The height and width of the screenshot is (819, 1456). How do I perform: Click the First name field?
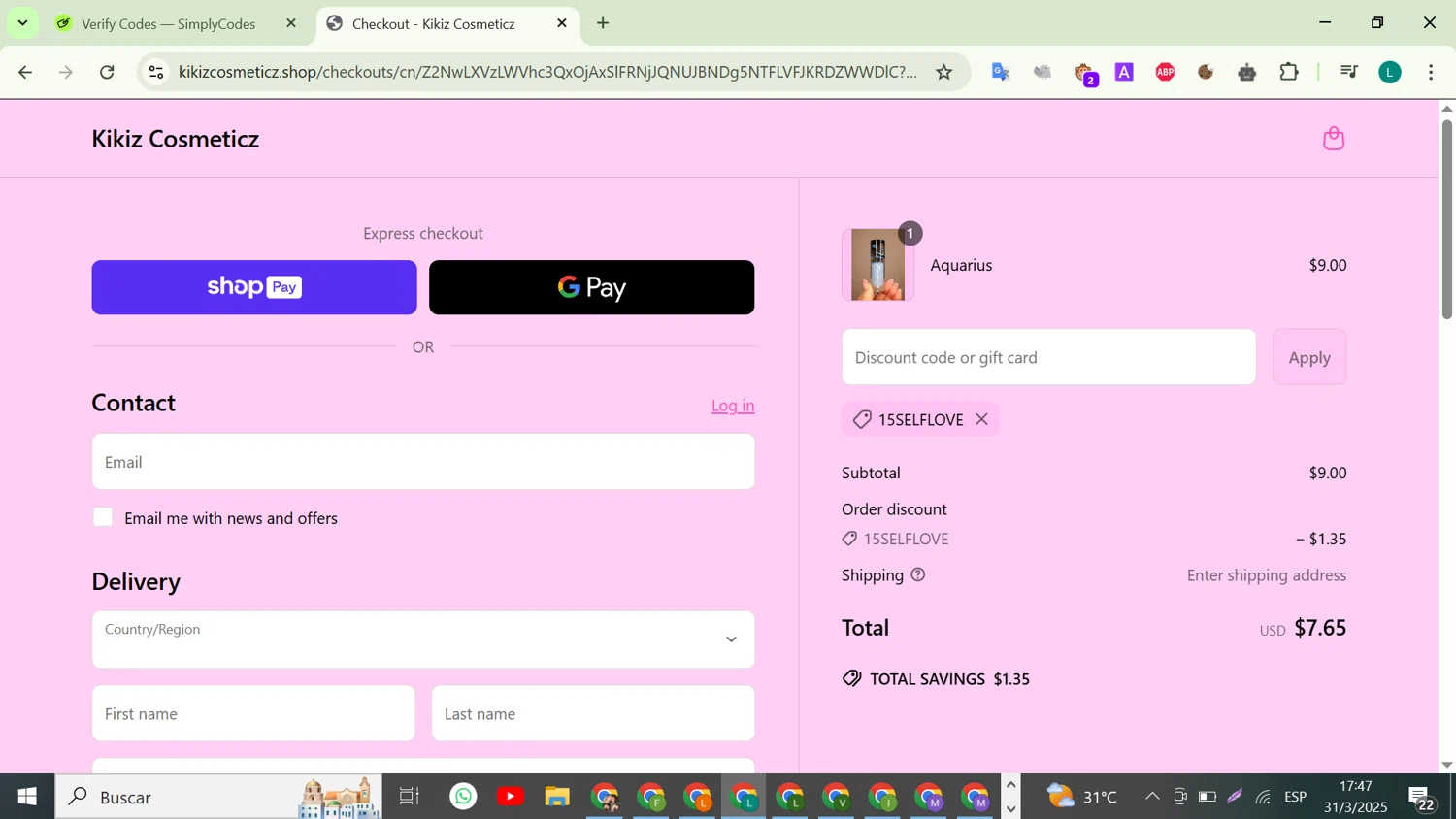253,713
